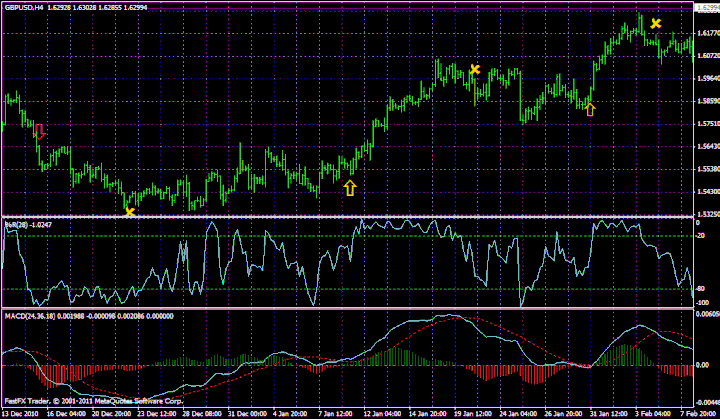Screen dimensions: 720x419
Task: Click the 1.5859 price axis label
Action: point(708,101)
